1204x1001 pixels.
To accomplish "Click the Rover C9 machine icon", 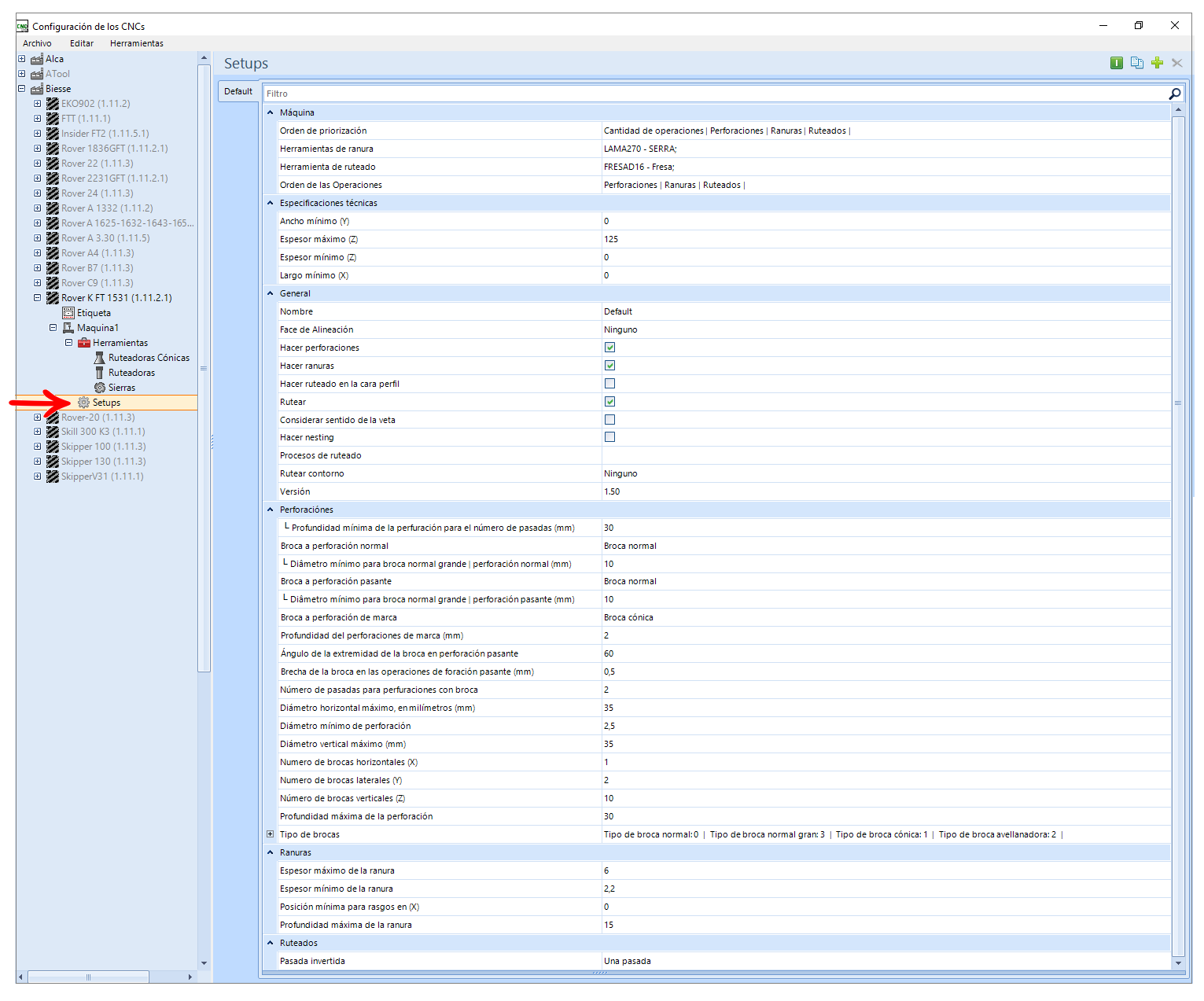I will click(x=53, y=283).
